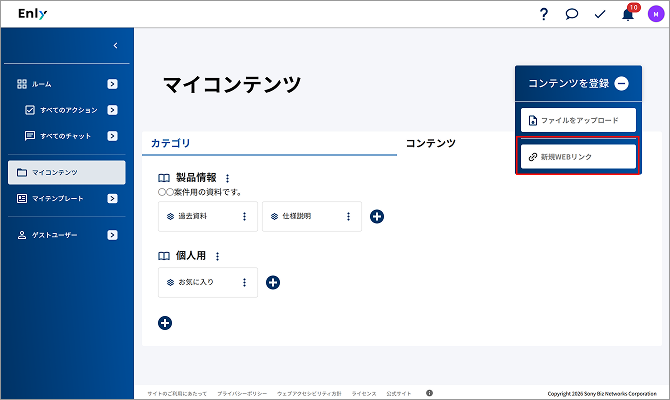This screenshot has width=670, height=400.
Task: Expand the ゲストユーザー arrow button
Action: coord(112,235)
